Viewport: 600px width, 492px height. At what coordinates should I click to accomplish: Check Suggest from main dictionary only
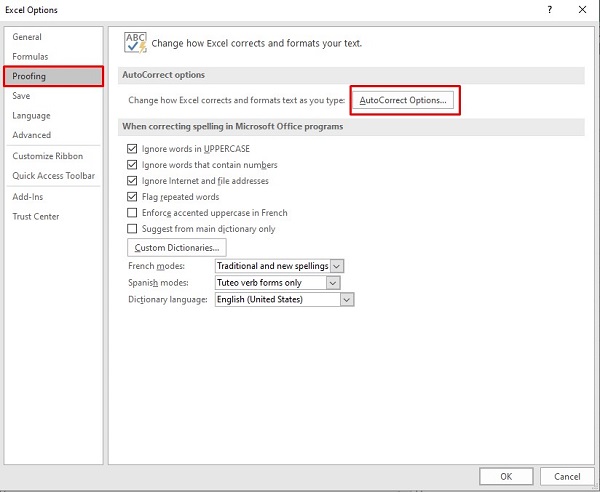[x=132, y=229]
